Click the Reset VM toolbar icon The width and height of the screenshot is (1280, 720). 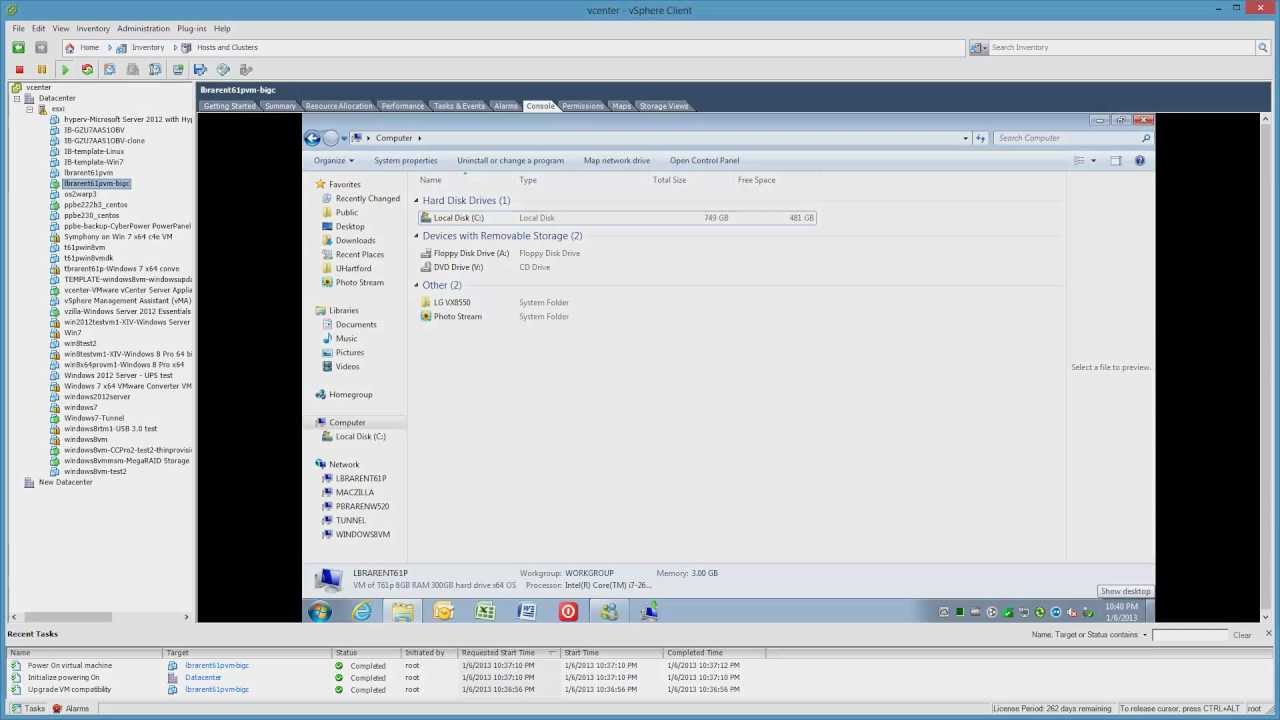pos(87,70)
